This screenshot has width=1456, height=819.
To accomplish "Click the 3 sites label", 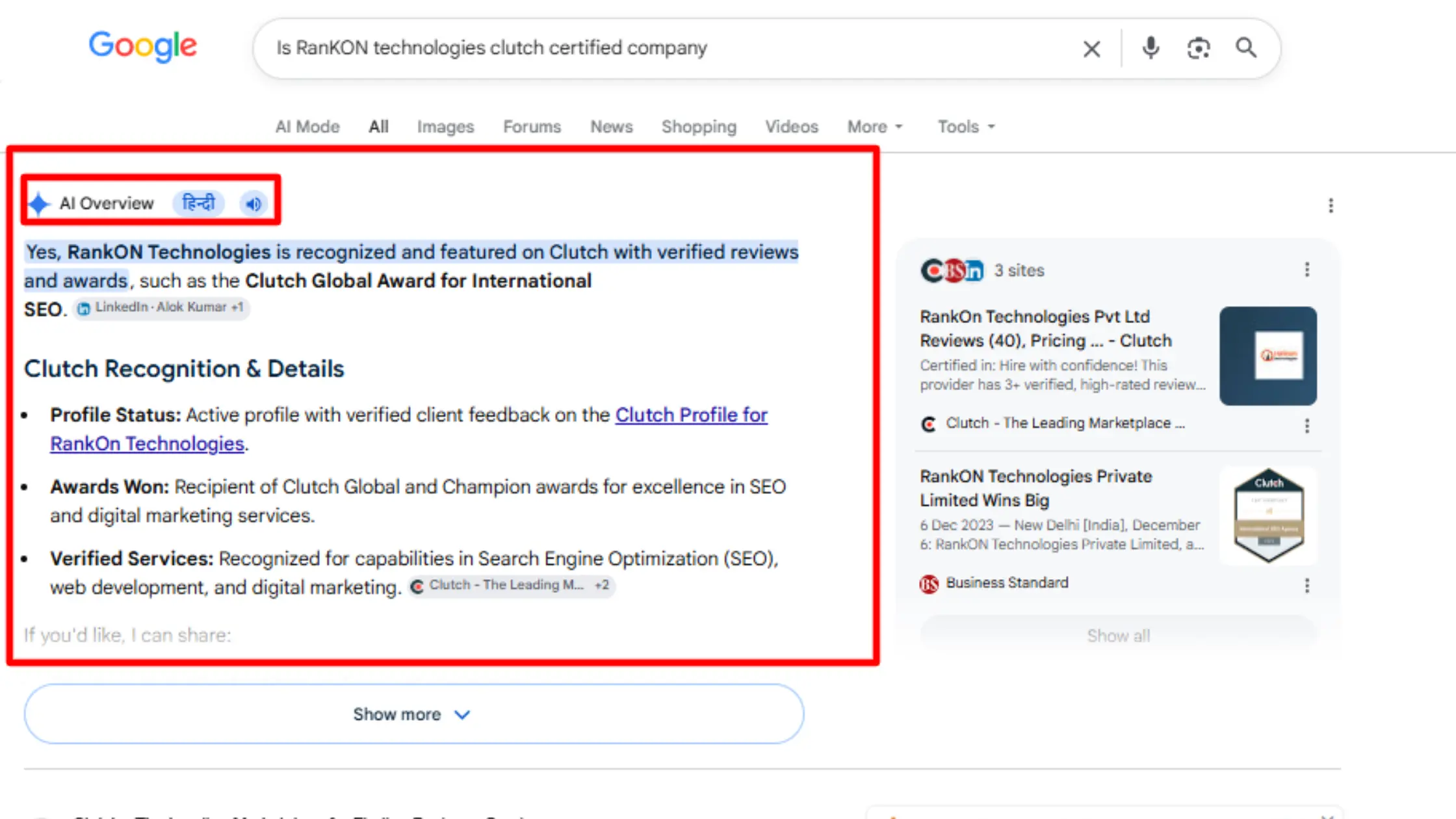I will coord(1019,270).
